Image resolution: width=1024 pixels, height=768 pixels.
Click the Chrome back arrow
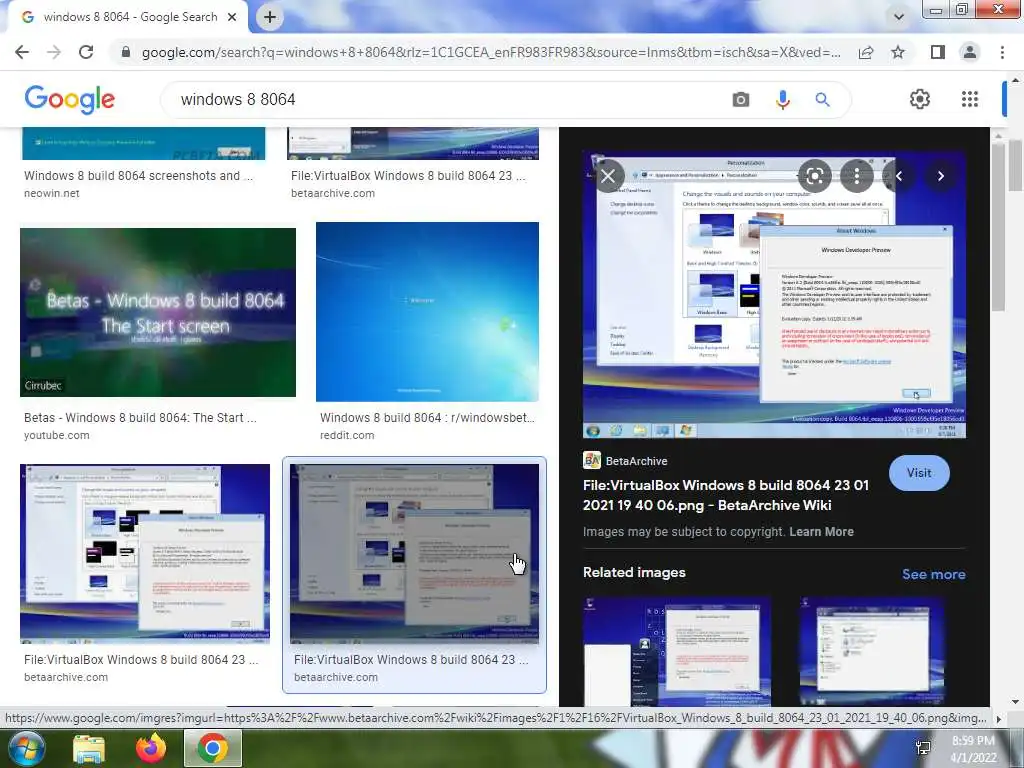(22, 52)
